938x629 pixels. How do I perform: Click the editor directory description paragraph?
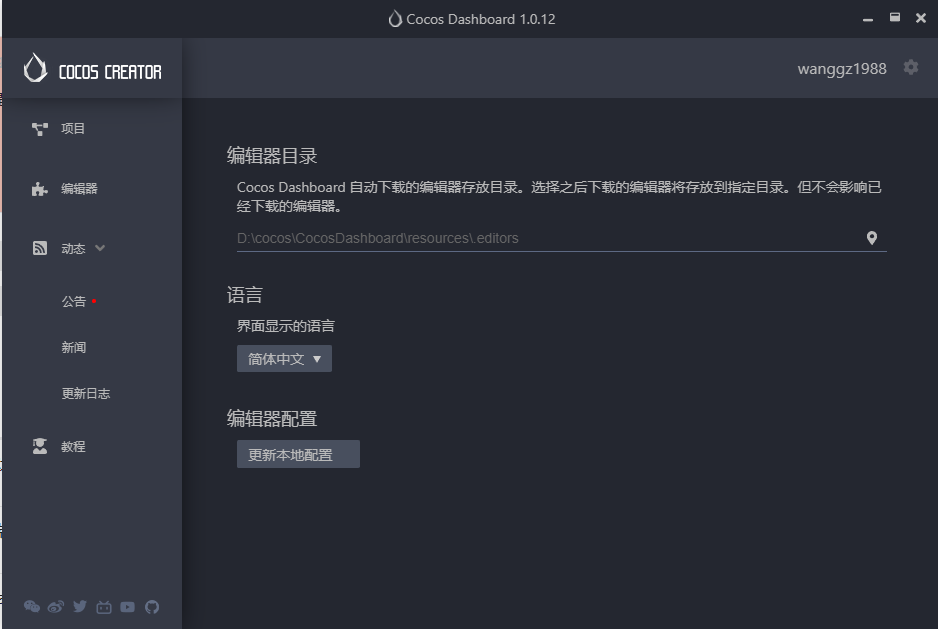click(559, 196)
